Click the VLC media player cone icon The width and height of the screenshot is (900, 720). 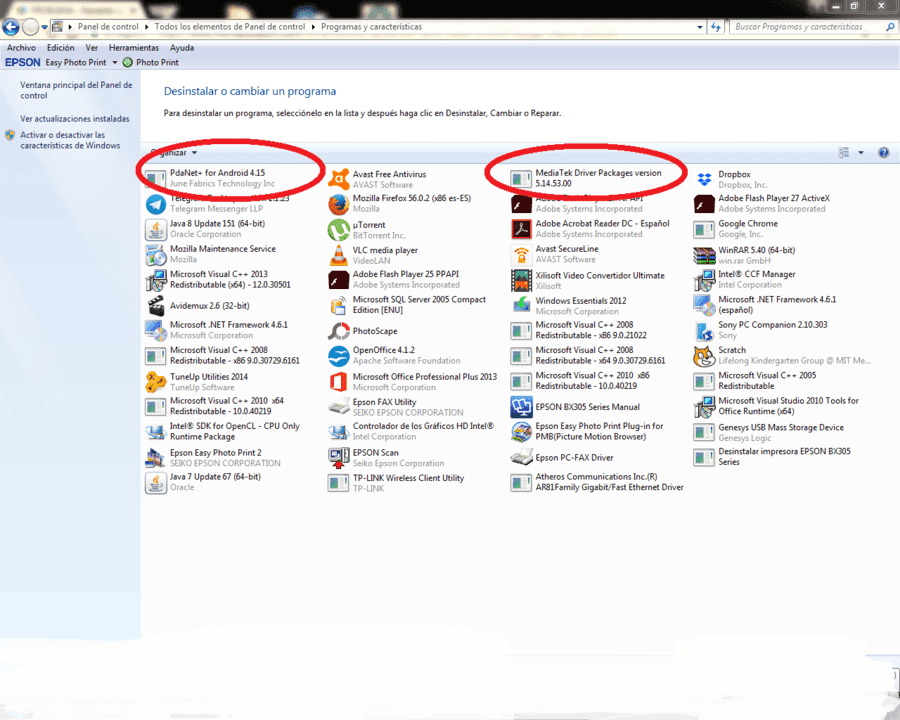(339, 255)
